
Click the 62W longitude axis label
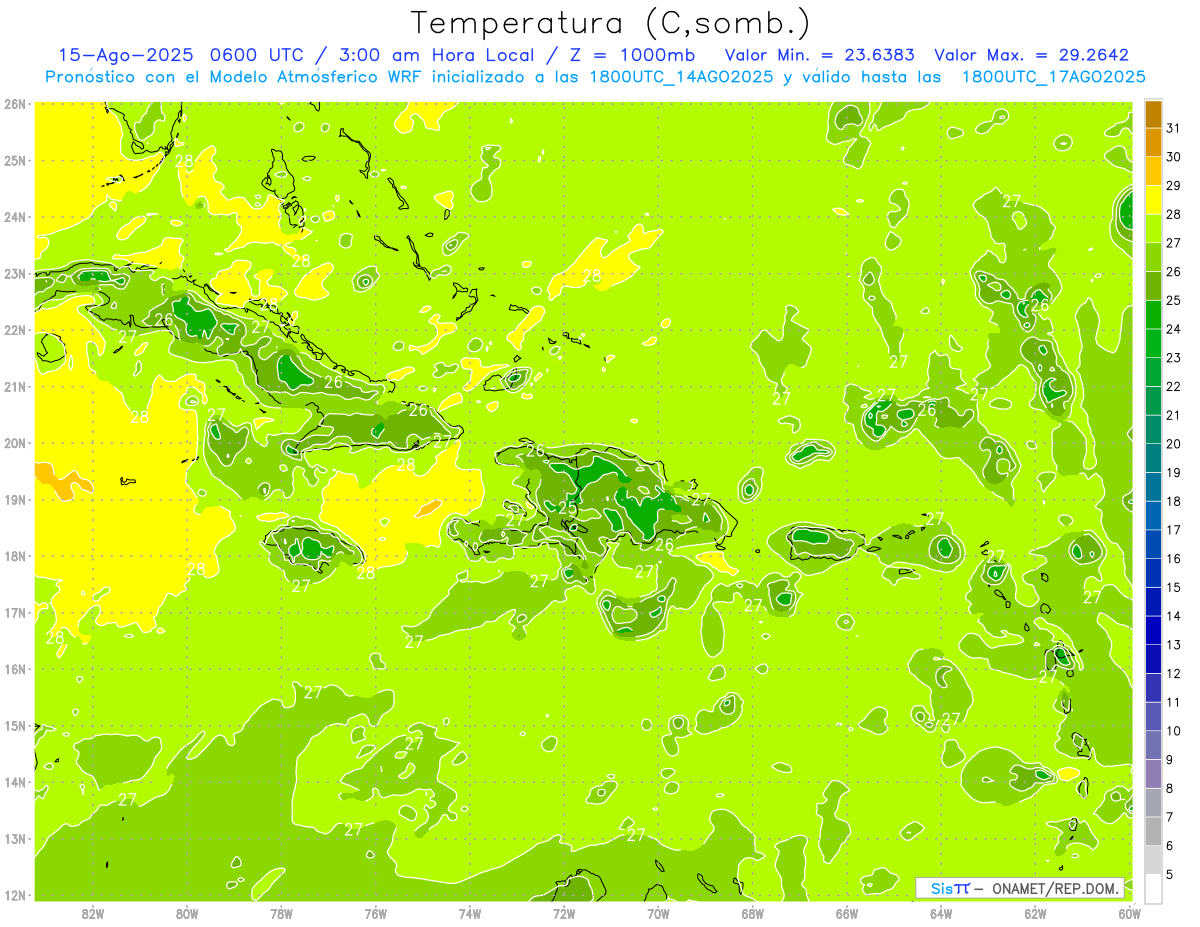click(1036, 913)
